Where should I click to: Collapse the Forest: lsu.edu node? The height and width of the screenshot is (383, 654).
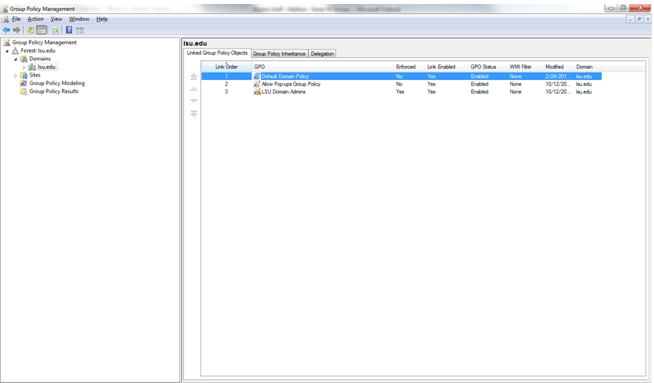point(7,51)
